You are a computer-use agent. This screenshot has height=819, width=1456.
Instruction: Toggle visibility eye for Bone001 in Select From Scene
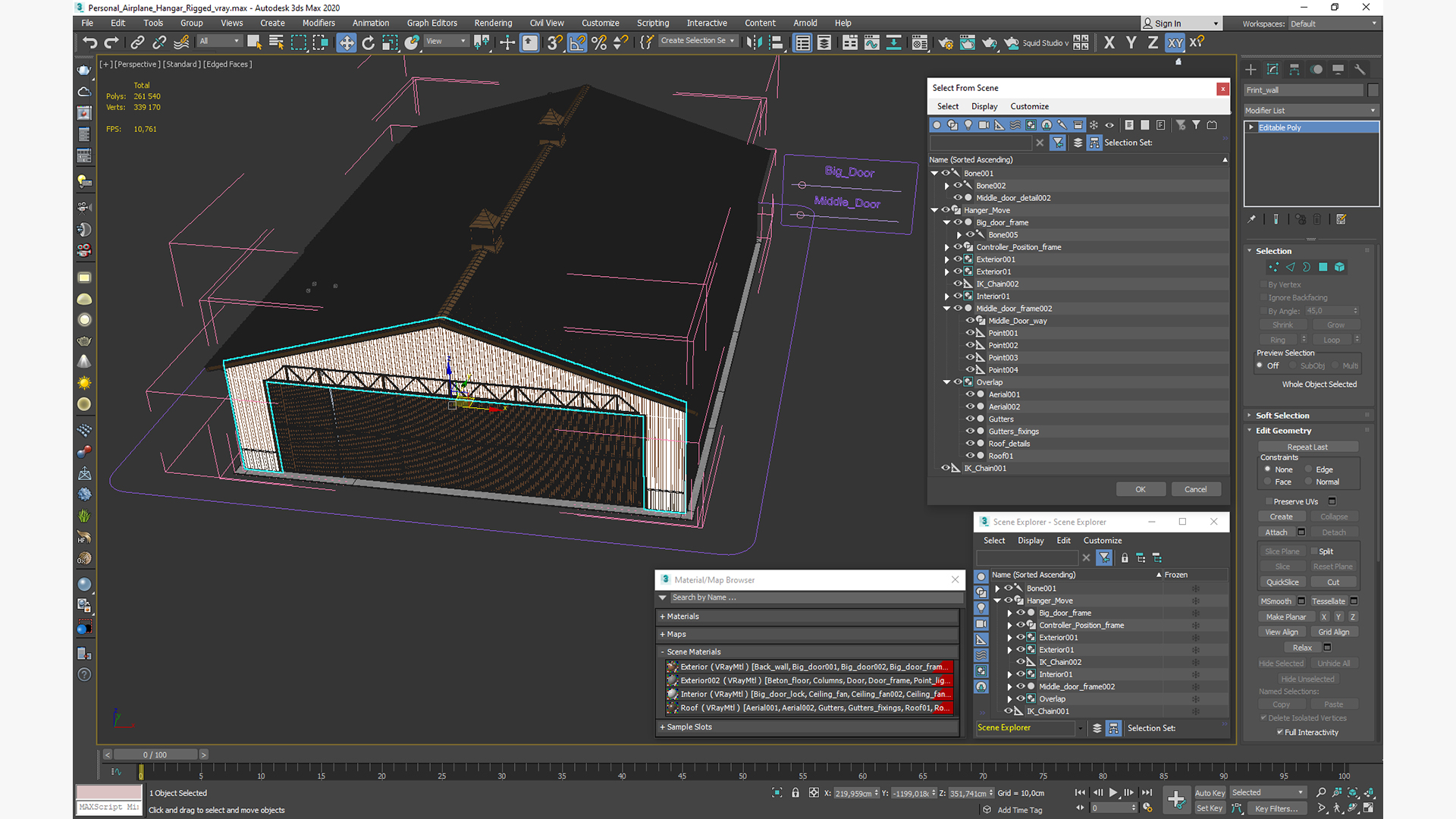[946, 173]
